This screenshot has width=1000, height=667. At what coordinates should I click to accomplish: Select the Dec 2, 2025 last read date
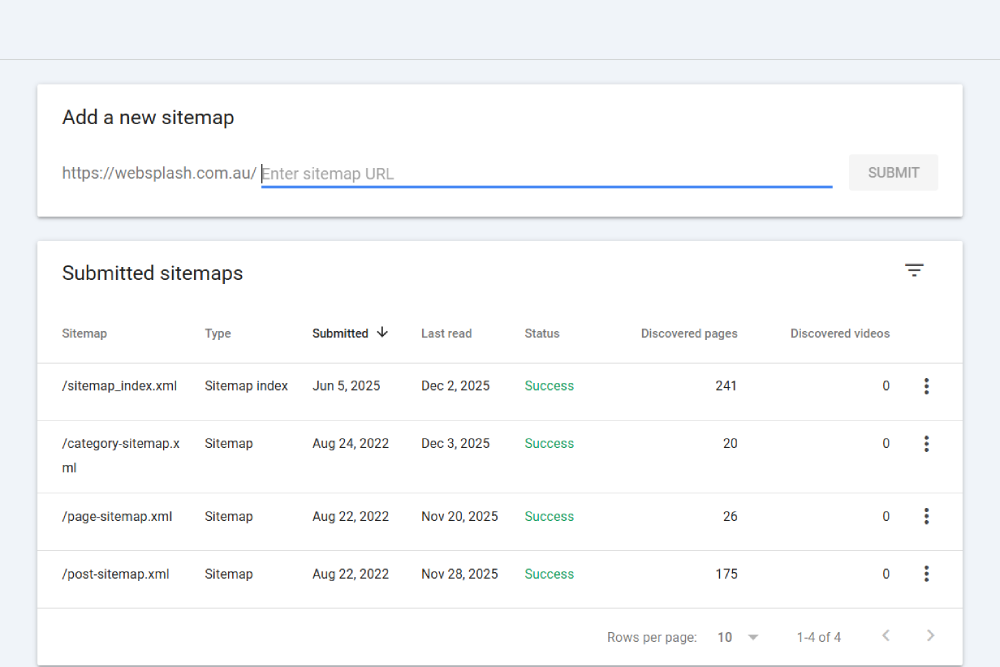point(455,386)
